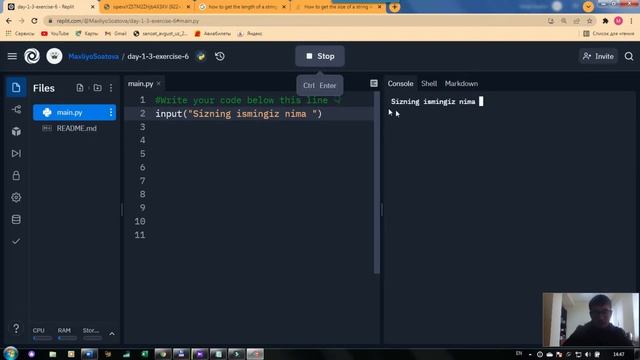
Task: Click the Storage usage bar
Action: (x=92, y=338)
